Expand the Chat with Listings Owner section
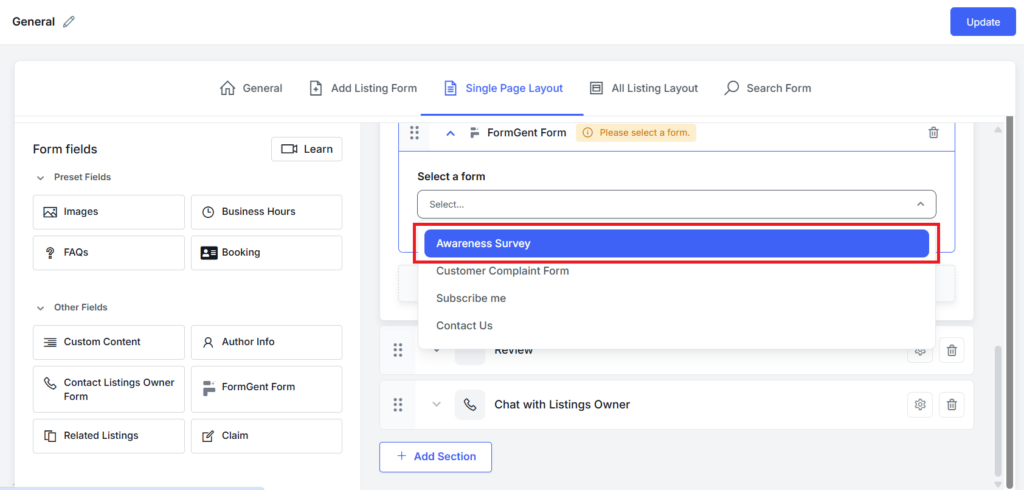Screen dimensions: 1024x490 436,404
